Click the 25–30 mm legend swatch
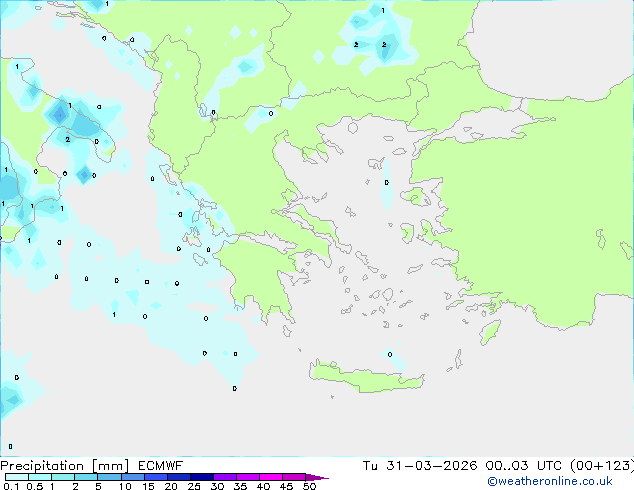634x490 pixels. coord(201,477)
